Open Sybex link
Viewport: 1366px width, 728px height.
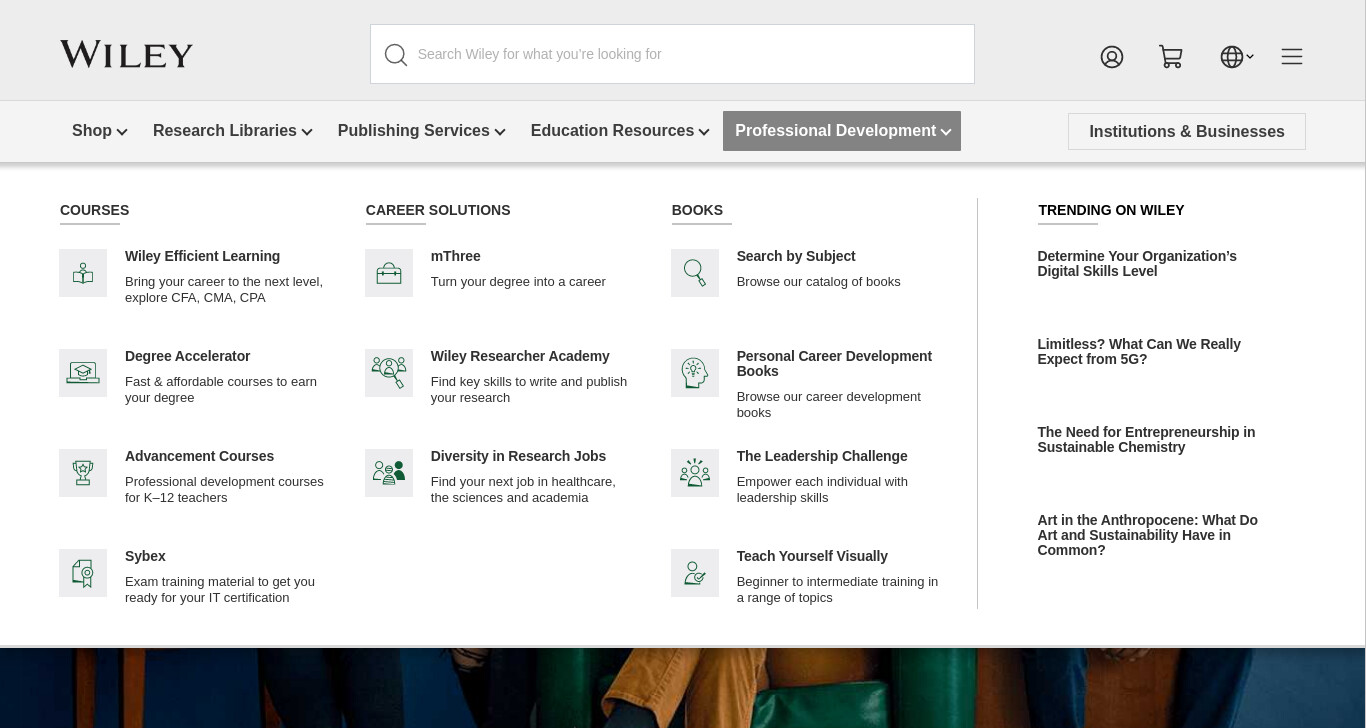coord(145,557)
